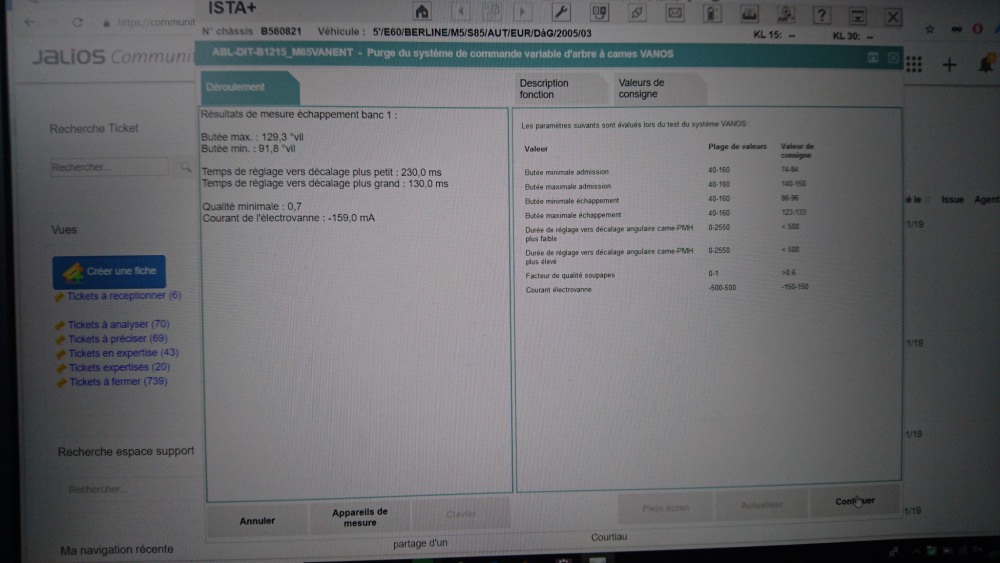Click 'Qualité minimale : 0,7' result line

tap(252, 207)
